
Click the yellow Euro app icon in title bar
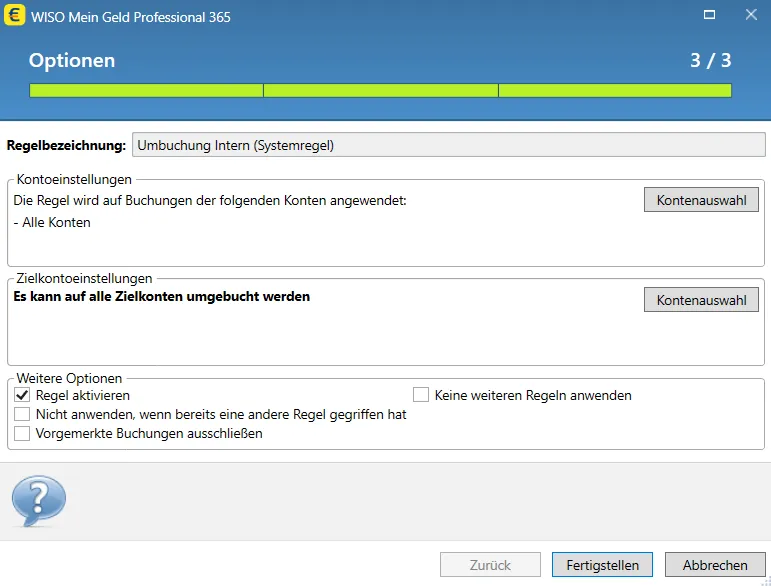14,15
